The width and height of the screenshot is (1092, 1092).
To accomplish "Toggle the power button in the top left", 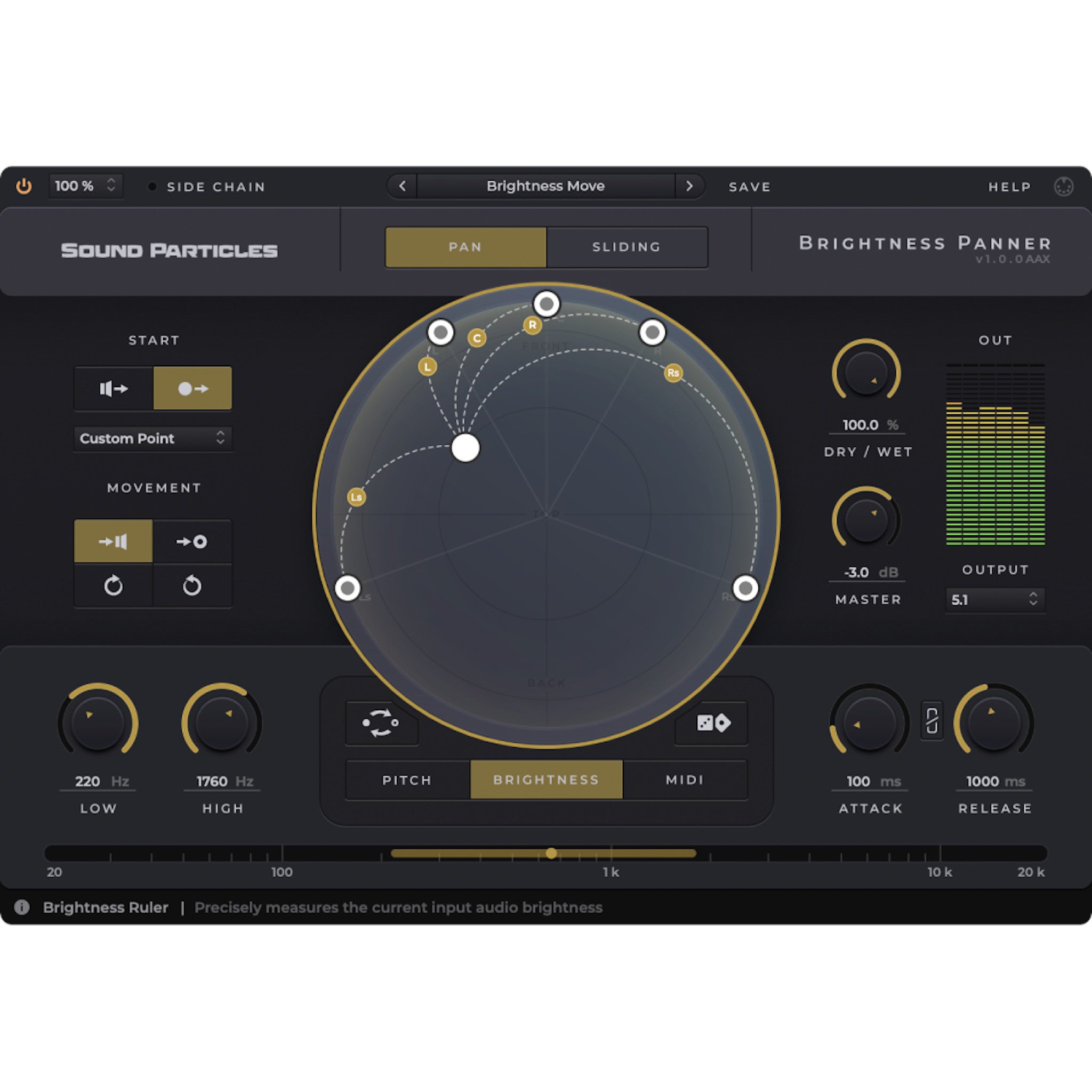I will (24, 187).
